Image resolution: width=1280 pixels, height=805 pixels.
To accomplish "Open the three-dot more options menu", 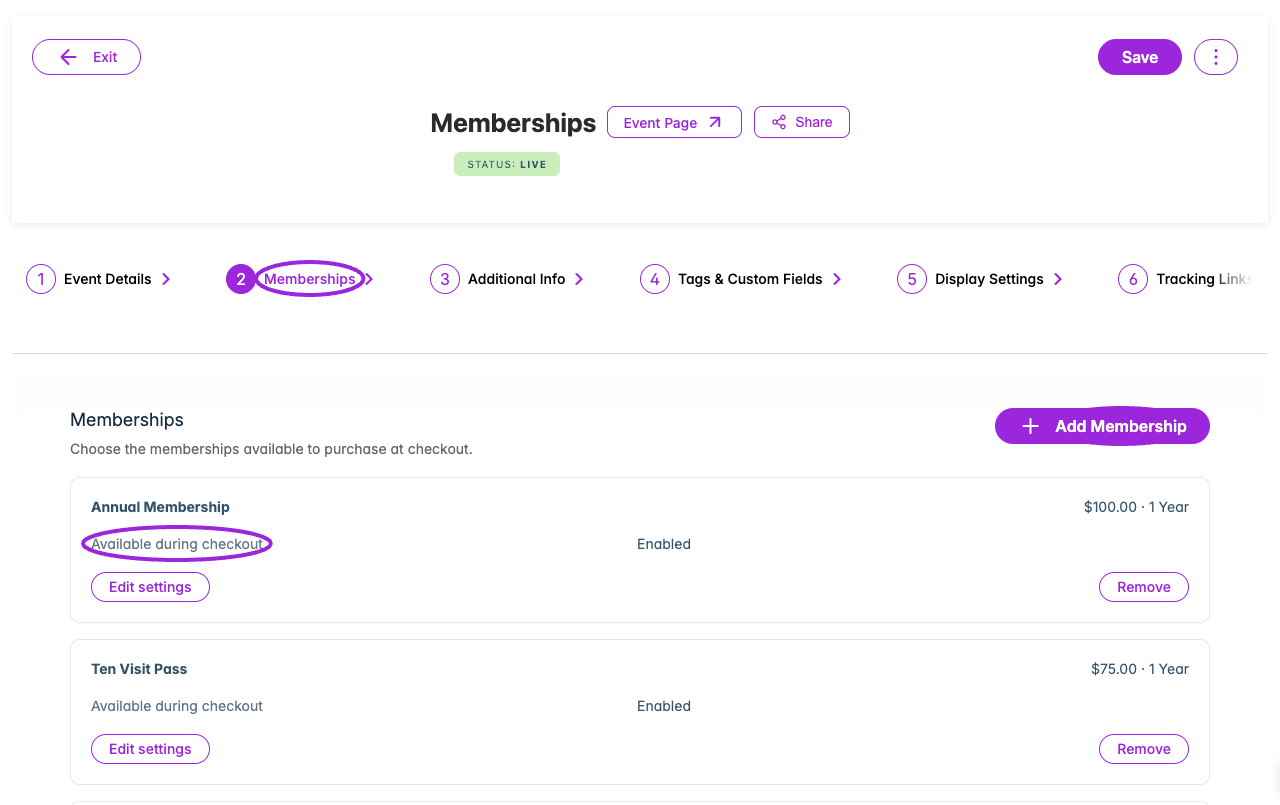I will pos(1216,57).
